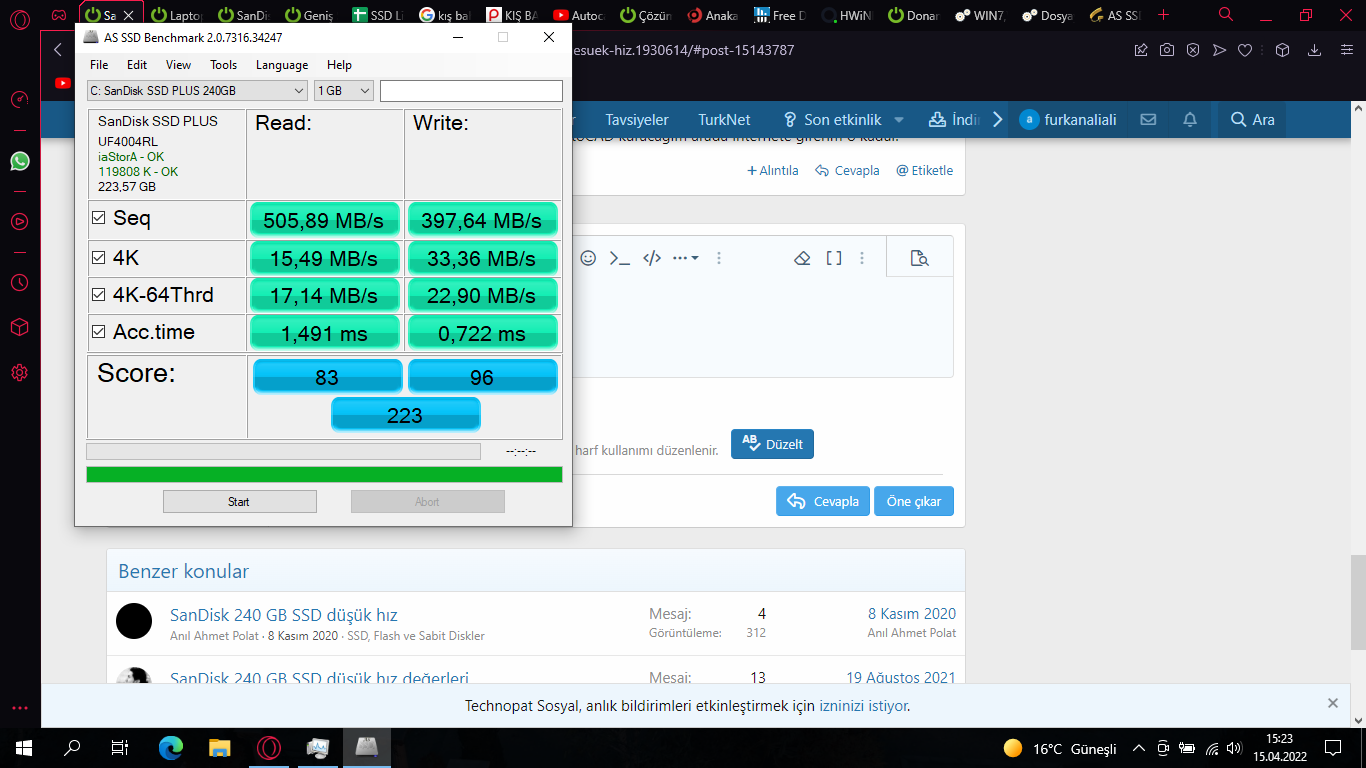The width and height of the screenshot is (1366, 768).
Task: Click the empty text field beside 1 GB
Action: pos(471,91)
